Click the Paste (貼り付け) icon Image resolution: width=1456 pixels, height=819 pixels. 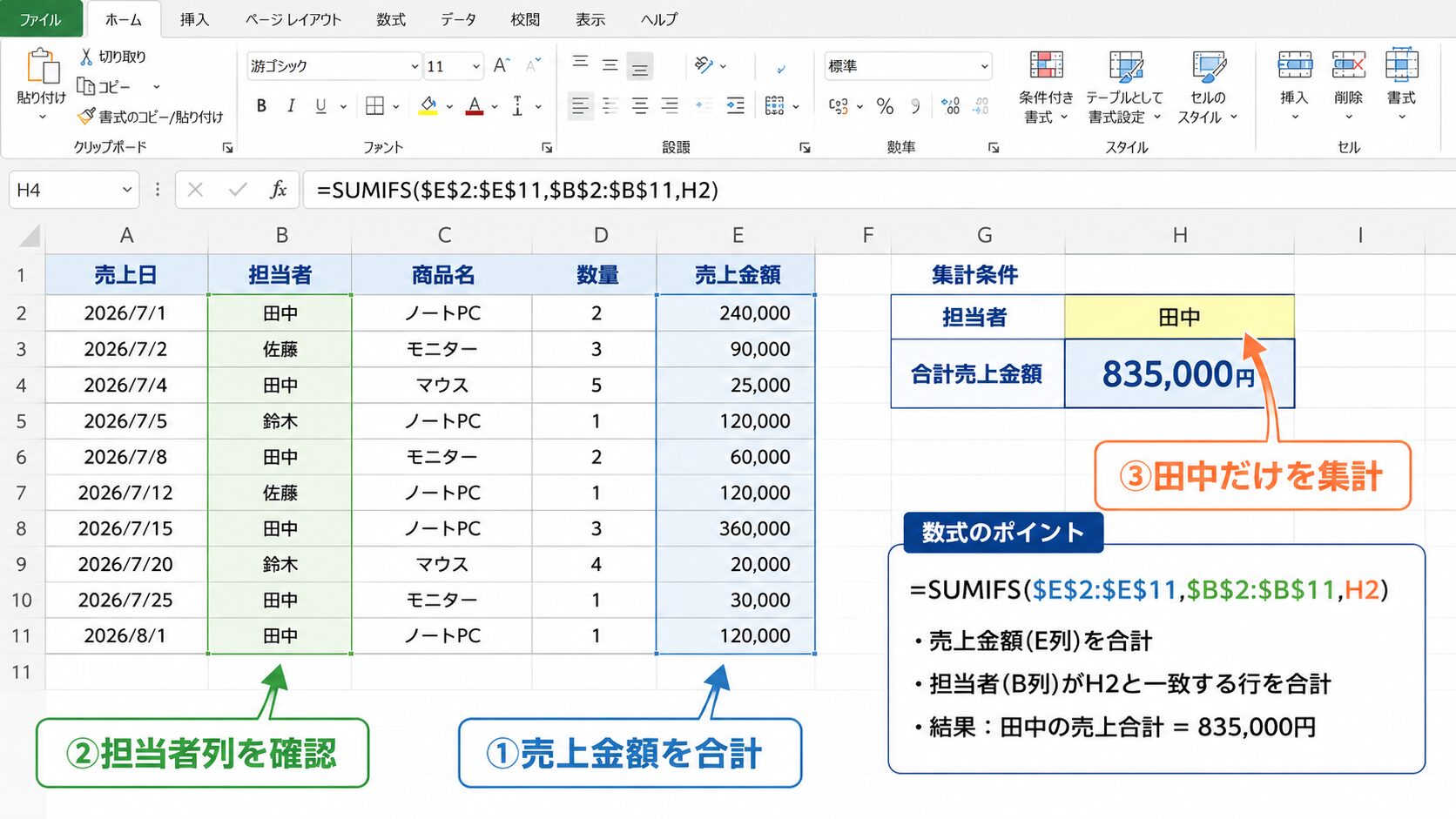pos(42,66)
